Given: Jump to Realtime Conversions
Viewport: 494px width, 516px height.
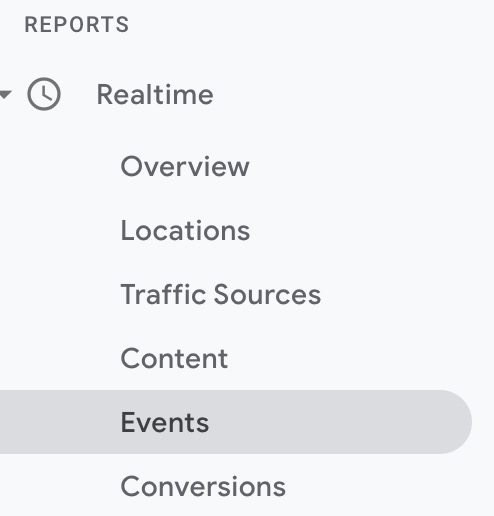Looking at the screenshot, I should [203, 486].
